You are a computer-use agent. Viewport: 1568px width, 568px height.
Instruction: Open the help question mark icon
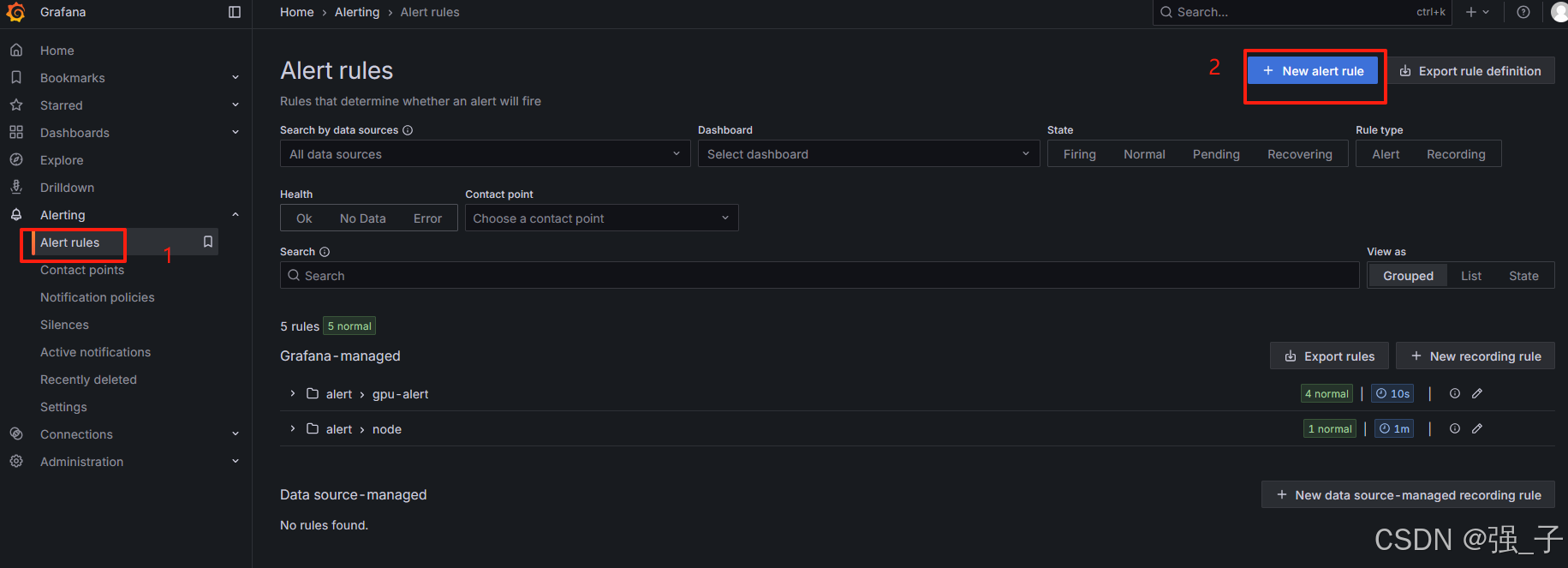pyautogui.click(x=1523, y=12)
